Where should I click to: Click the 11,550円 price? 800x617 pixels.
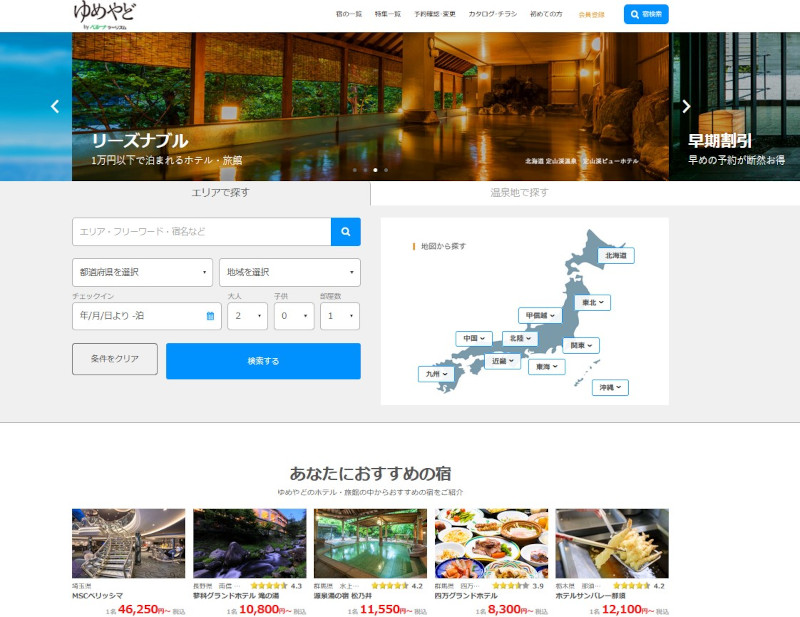pos(386,609)
